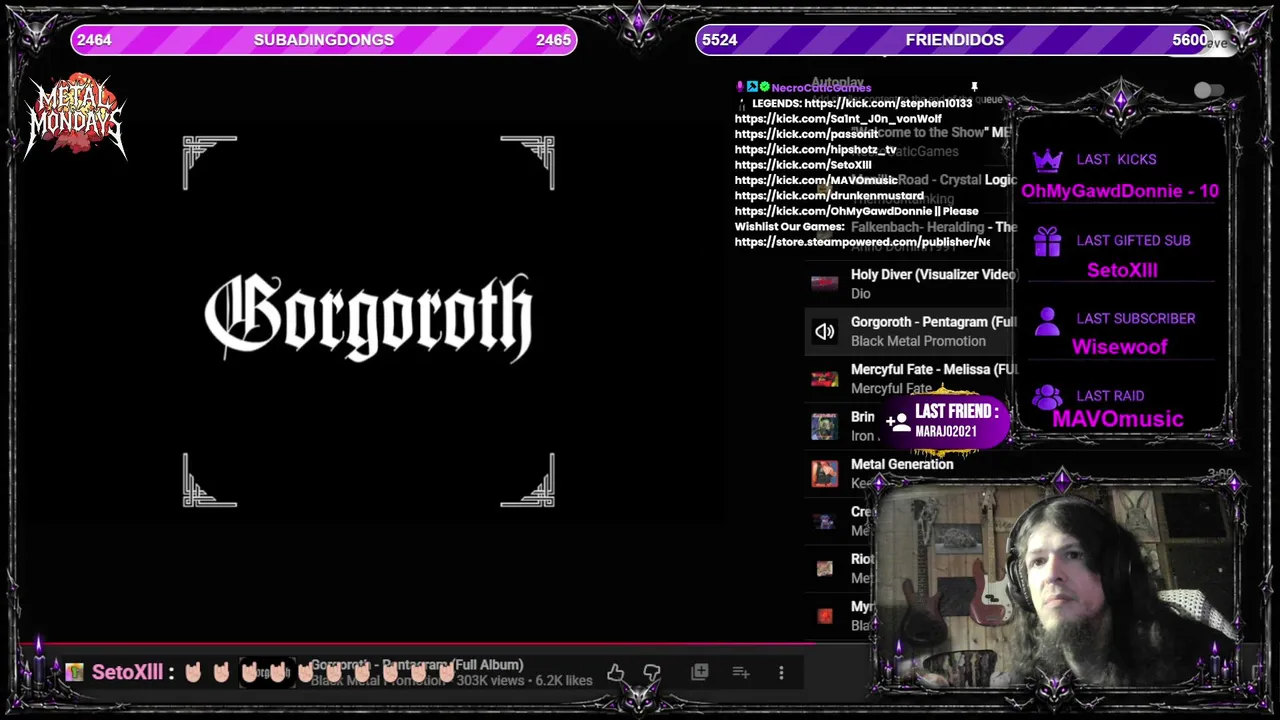Click the pinned message pin icon
This screenshot has width=1280, height=720.
974,88
